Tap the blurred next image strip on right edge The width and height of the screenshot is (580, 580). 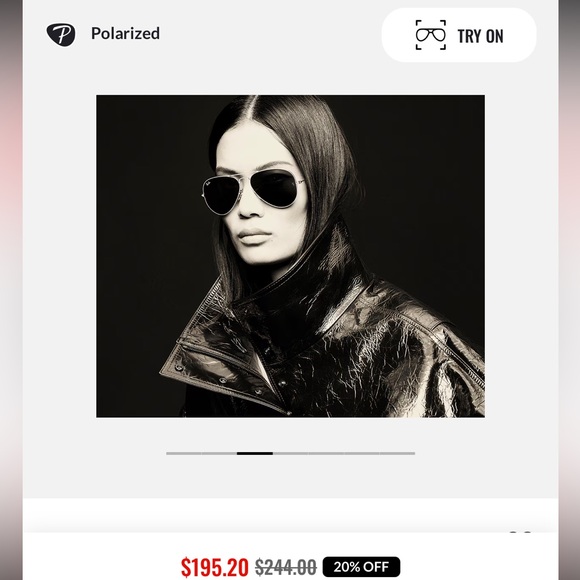[x=569, y=290]
